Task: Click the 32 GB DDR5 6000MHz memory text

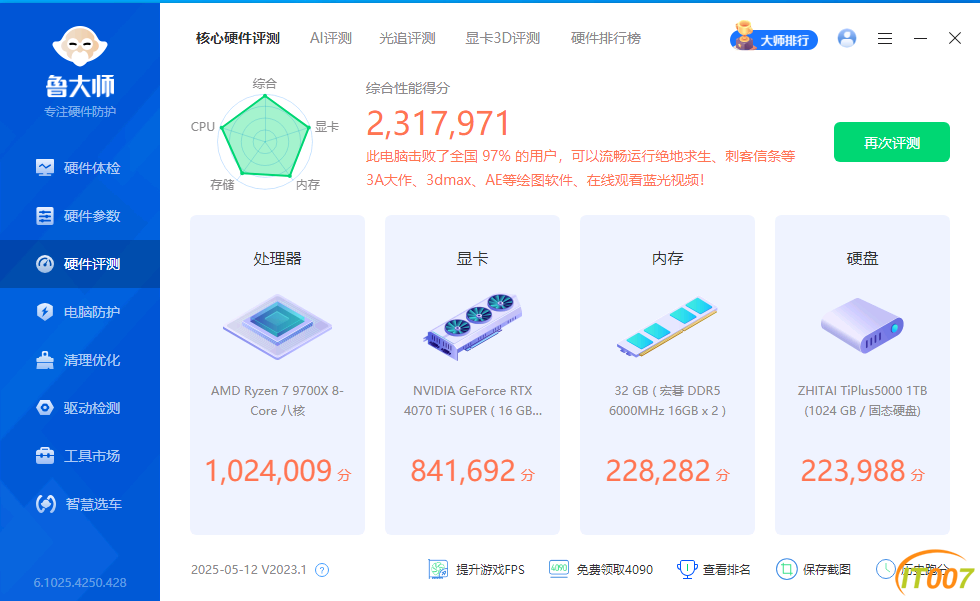Action: (x=668, y=400)
